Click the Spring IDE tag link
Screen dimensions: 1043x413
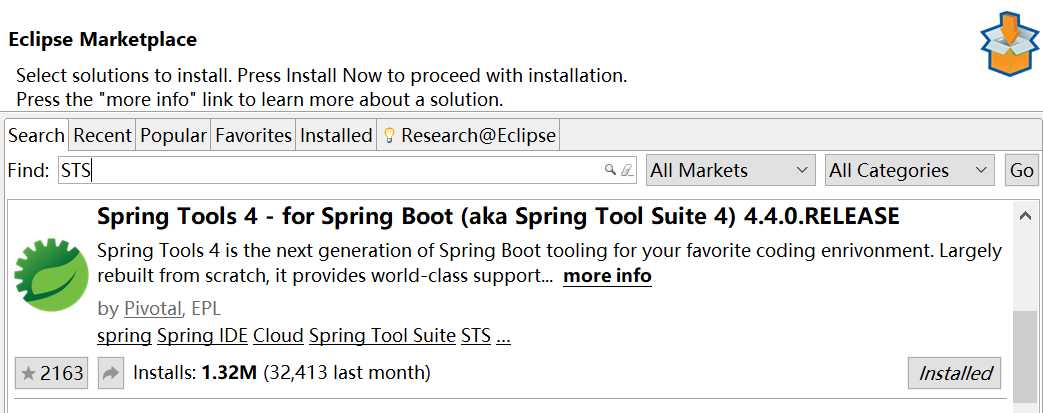coord(202,336)
